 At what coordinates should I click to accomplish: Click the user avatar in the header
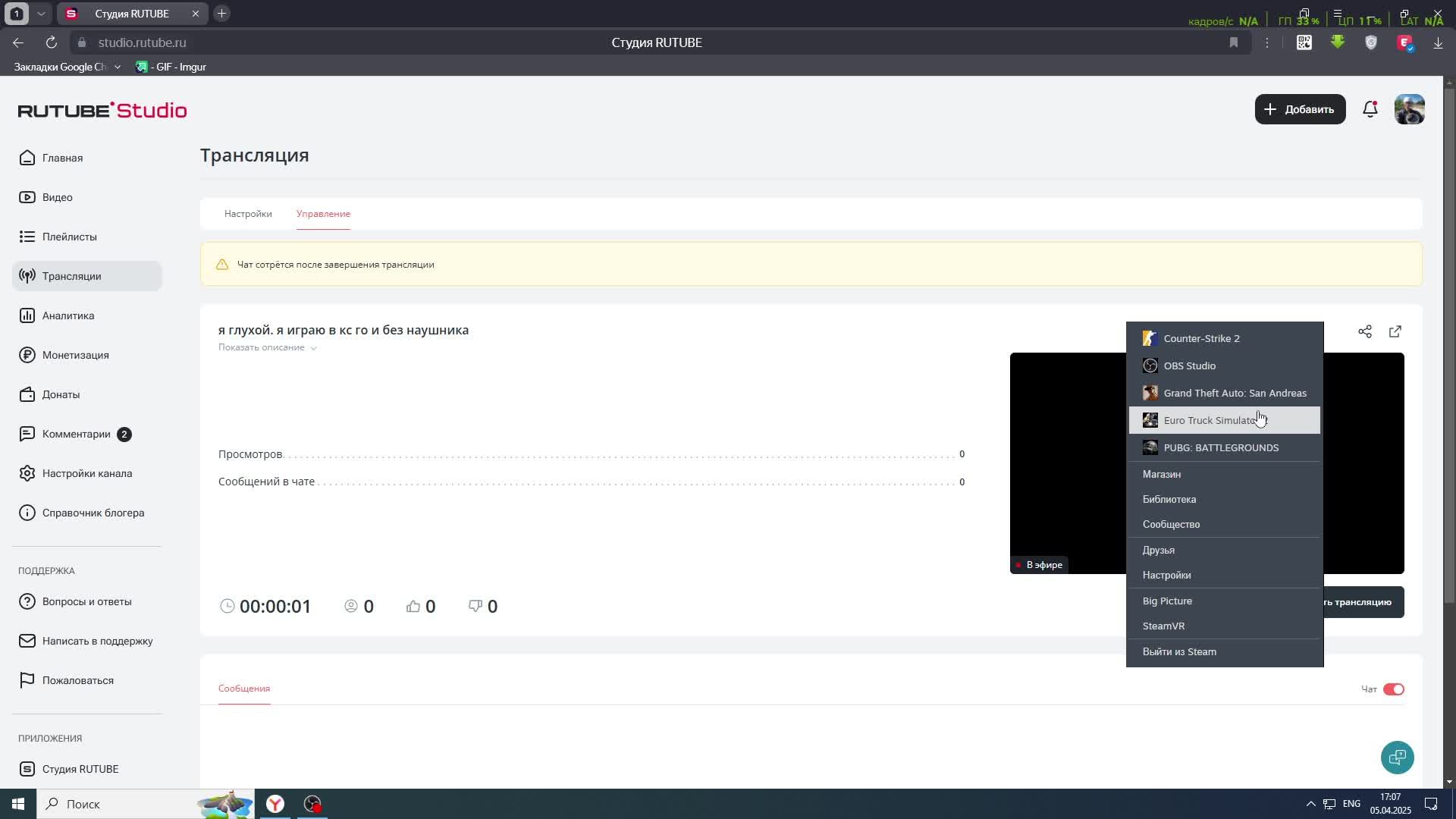click(1410, 109)
